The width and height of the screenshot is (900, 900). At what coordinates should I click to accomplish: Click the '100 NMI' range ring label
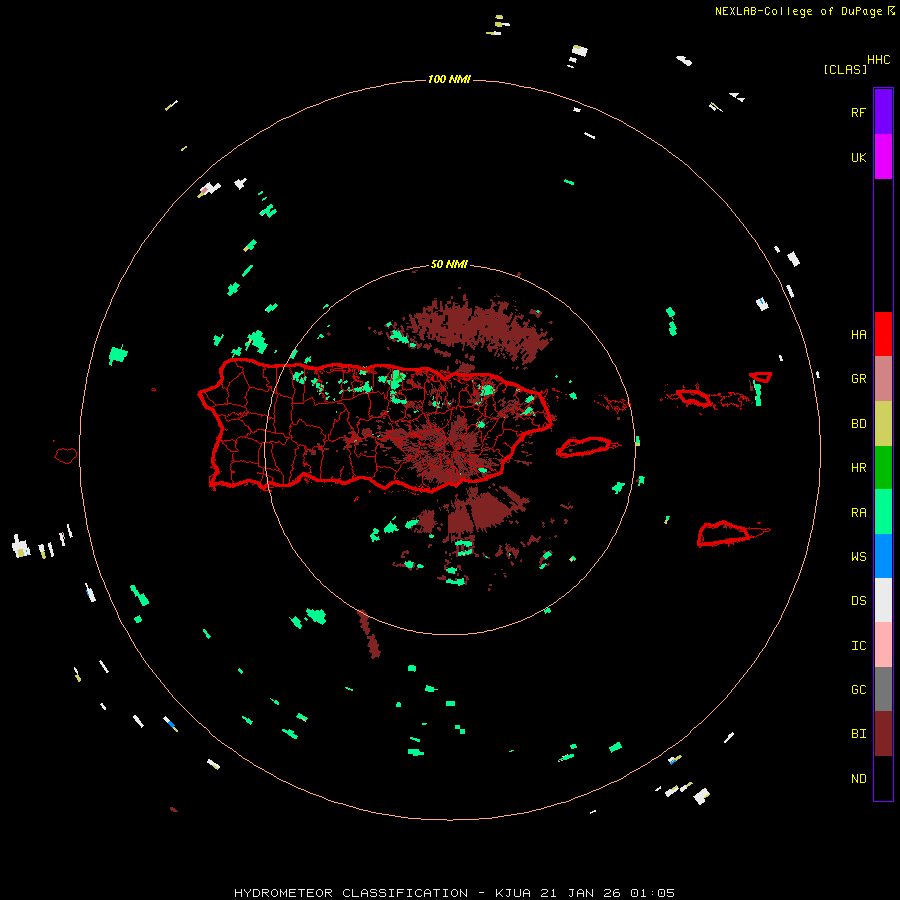449,79
